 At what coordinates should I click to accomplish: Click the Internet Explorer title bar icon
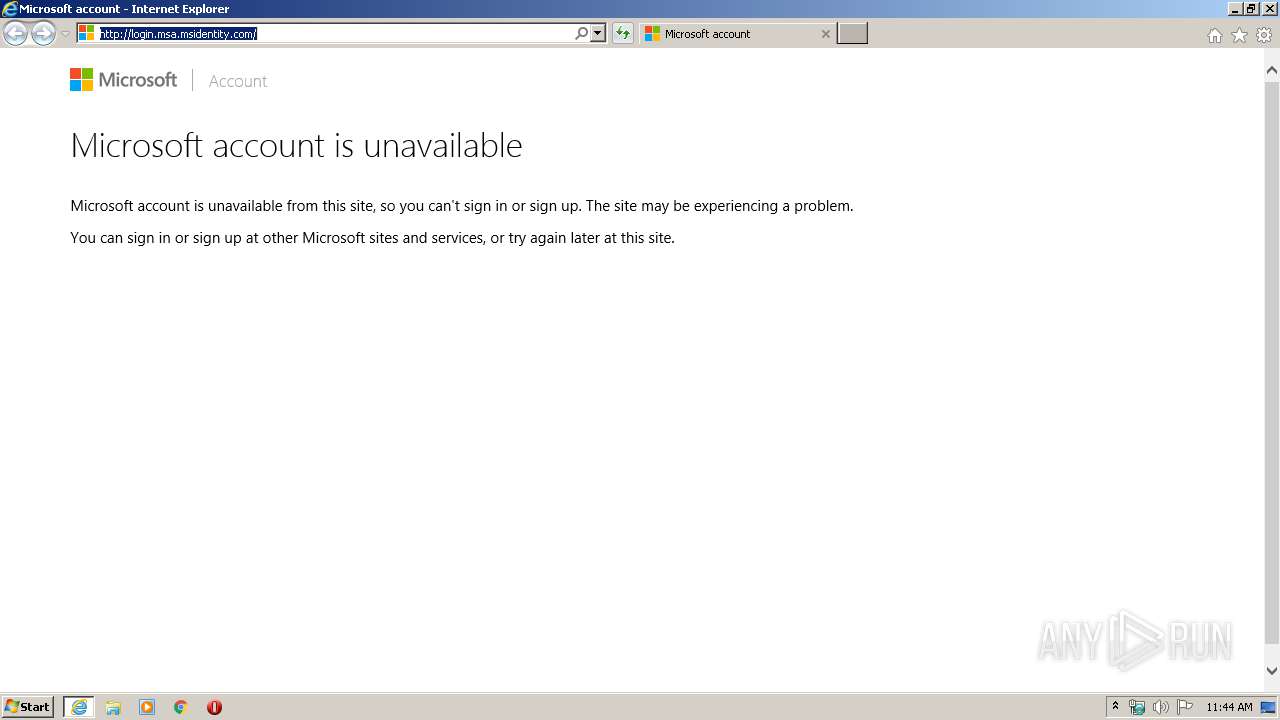point(9,8)
